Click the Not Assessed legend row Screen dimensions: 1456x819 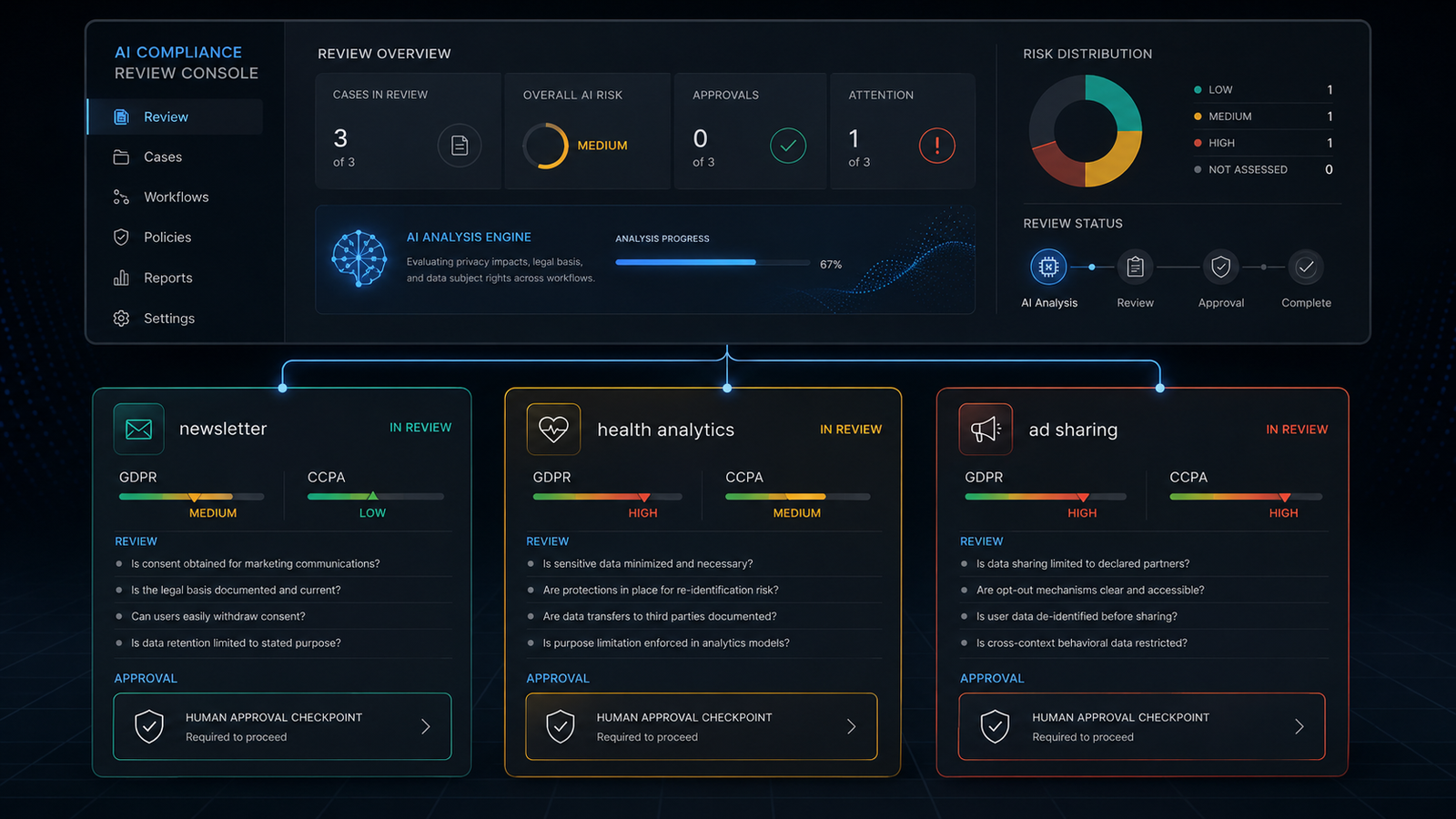pyautogui.click(x=1264, y=169)
